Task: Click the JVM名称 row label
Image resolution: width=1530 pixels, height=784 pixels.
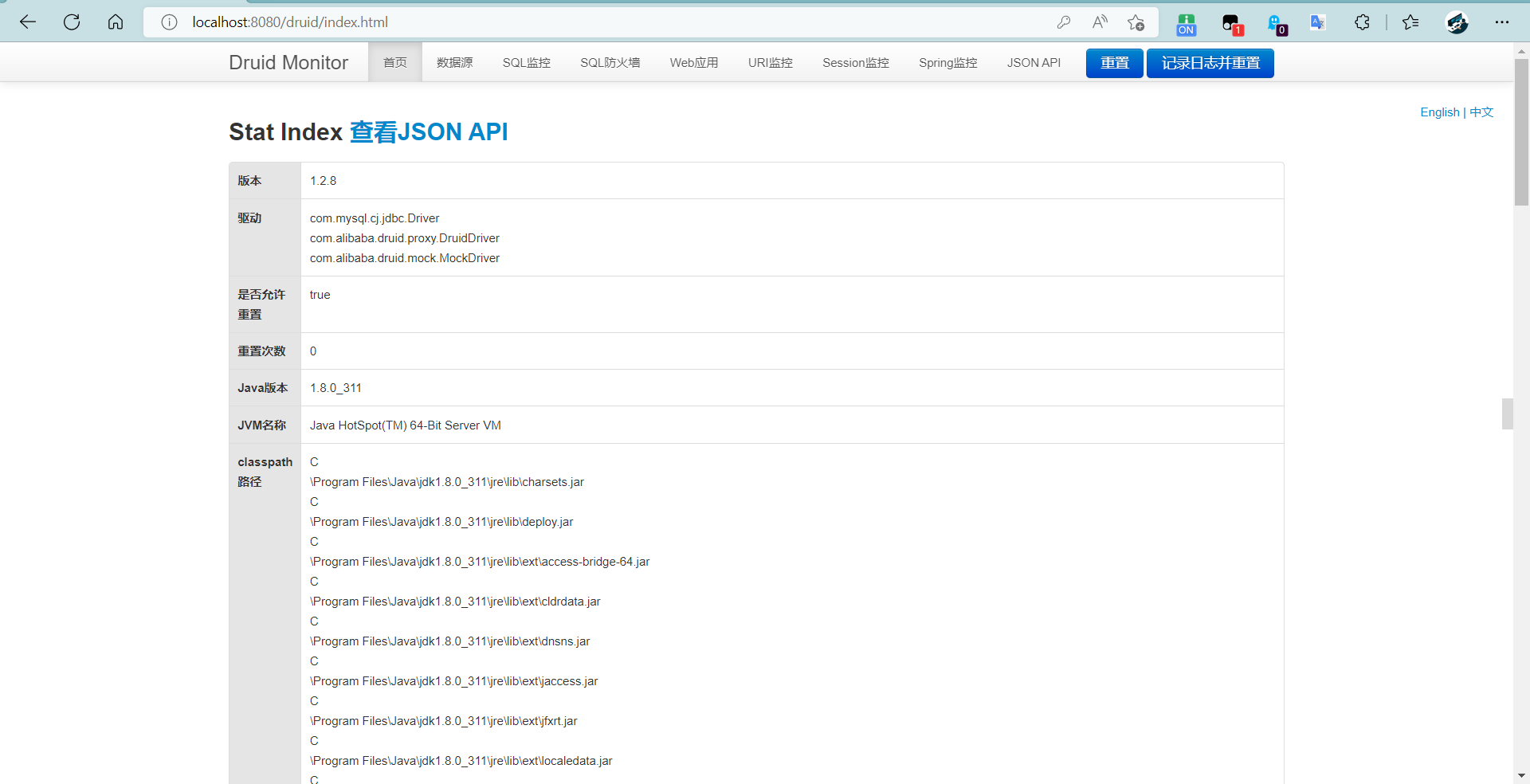Action: (262, 425)
